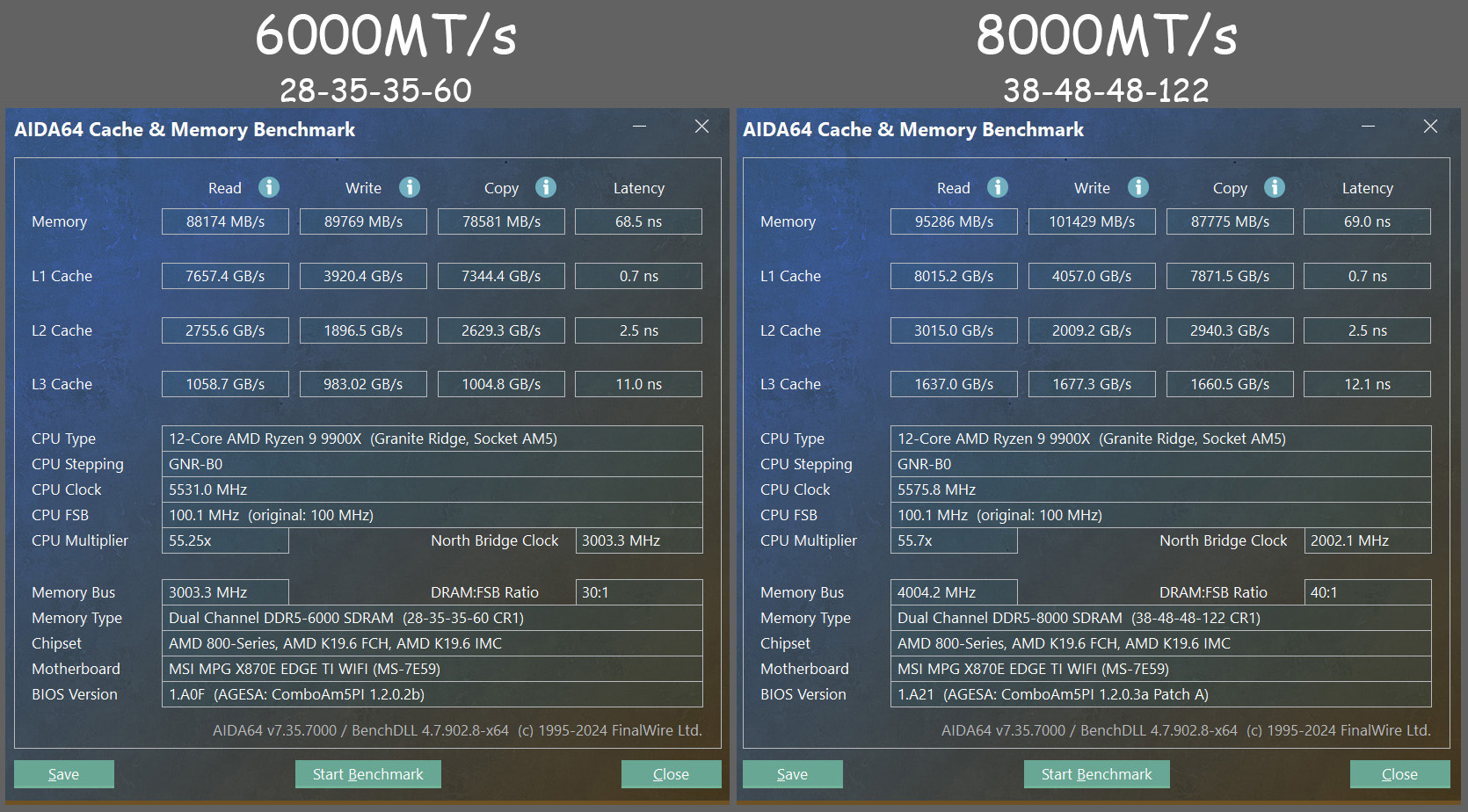Select L2 Cache read 3015.0 GB/s
This screenshot has height=812, width=1468.
point(954,330)
